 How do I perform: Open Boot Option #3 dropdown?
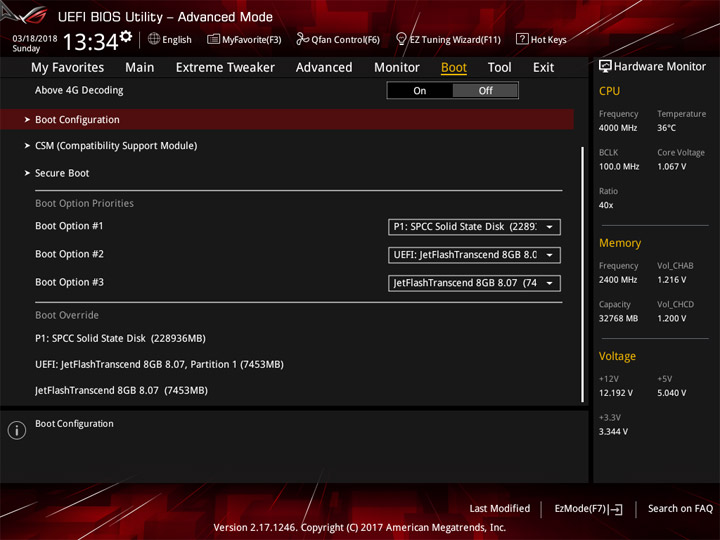point(474,283)
